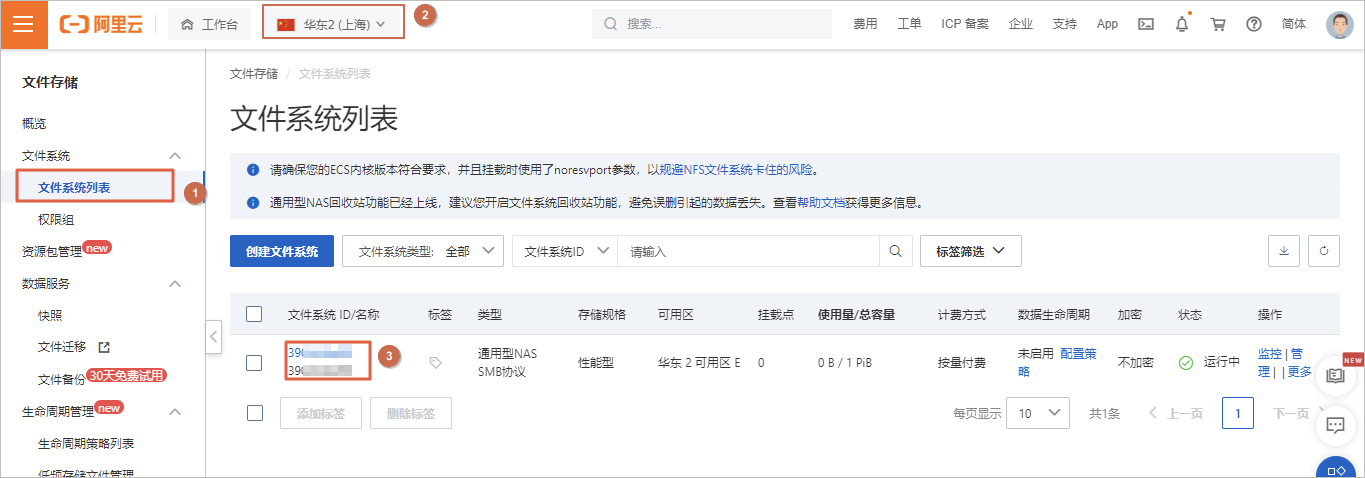Open the shopping cart icon
The height and width of the screenshot is (478, 1365).
coord(1217,25)
